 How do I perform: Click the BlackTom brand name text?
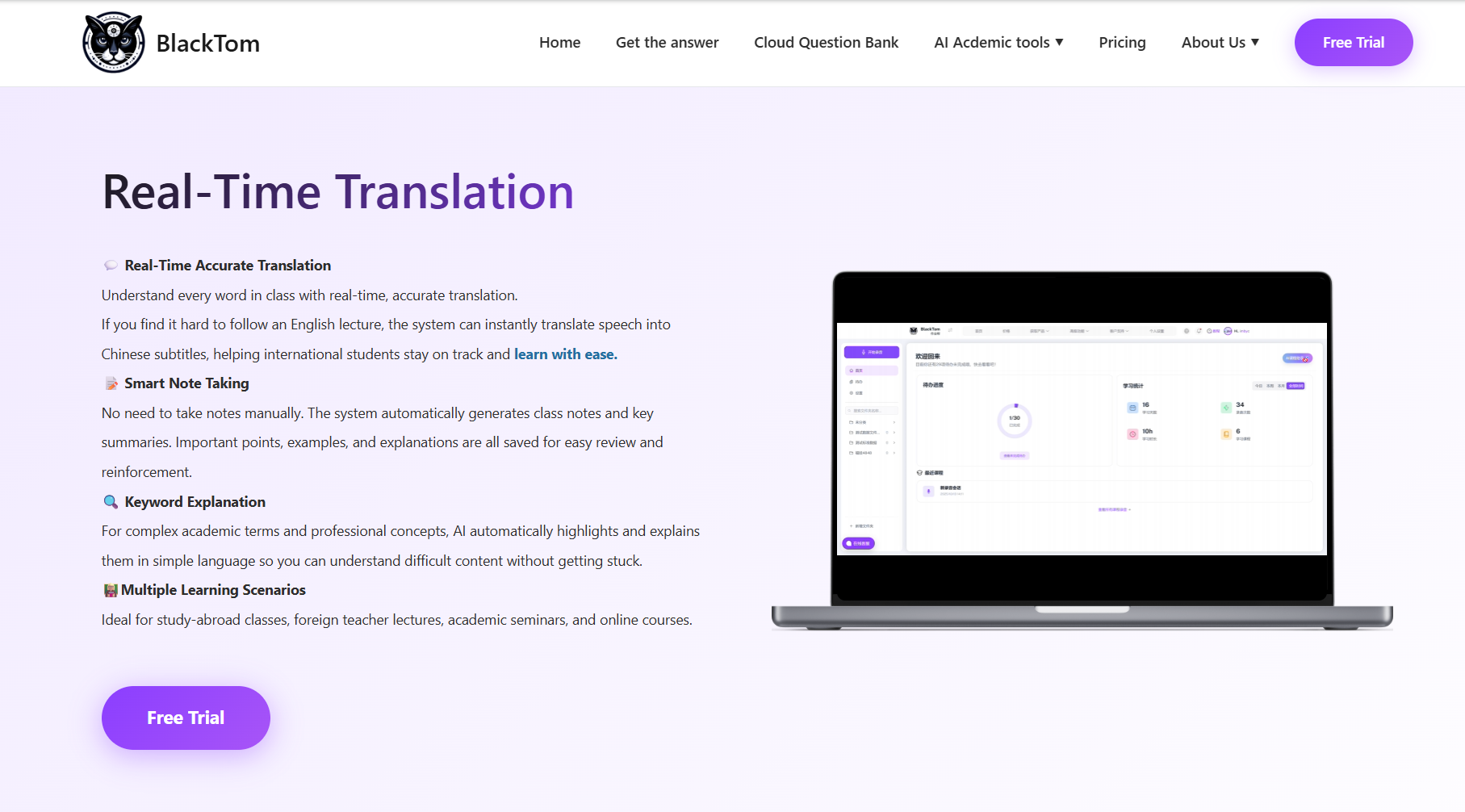point(207,44)
